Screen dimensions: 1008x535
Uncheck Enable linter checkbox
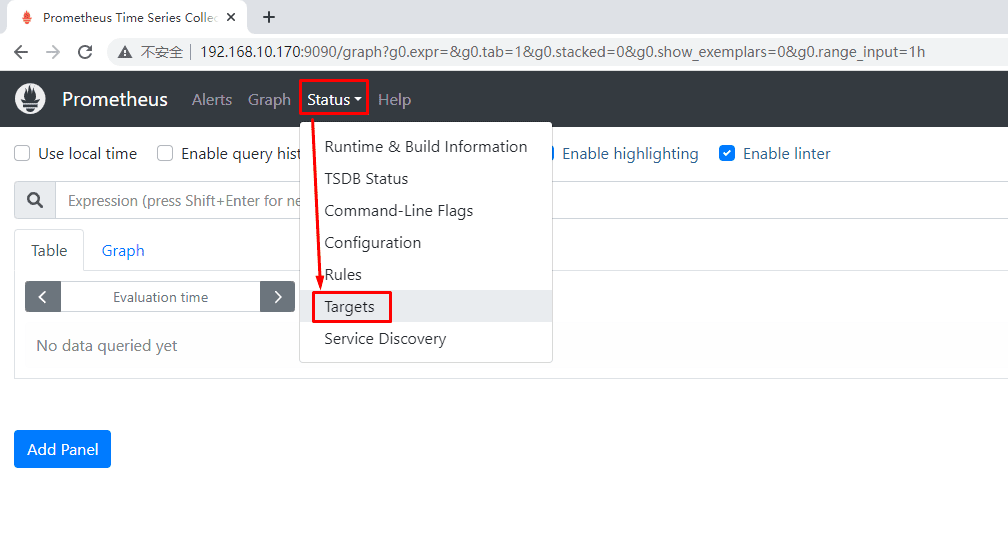727,153
